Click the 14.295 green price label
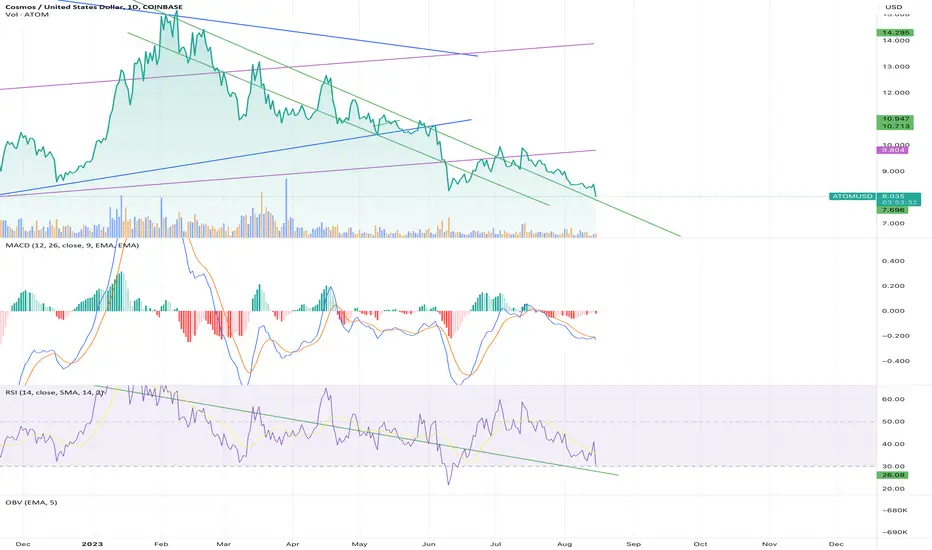The height and width of the screenshot is (550, 932). [894, 33]
